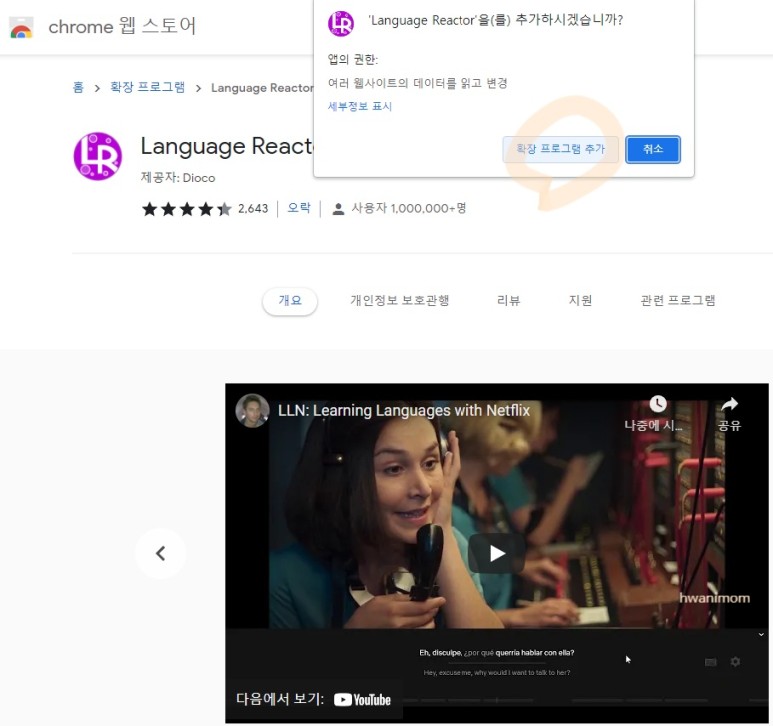The width and height of the screenshot is (773, 726).
Task: Click the 'Language Reactor' breadcrumb text
Action: pyautogui.click(x=262, y=88)
